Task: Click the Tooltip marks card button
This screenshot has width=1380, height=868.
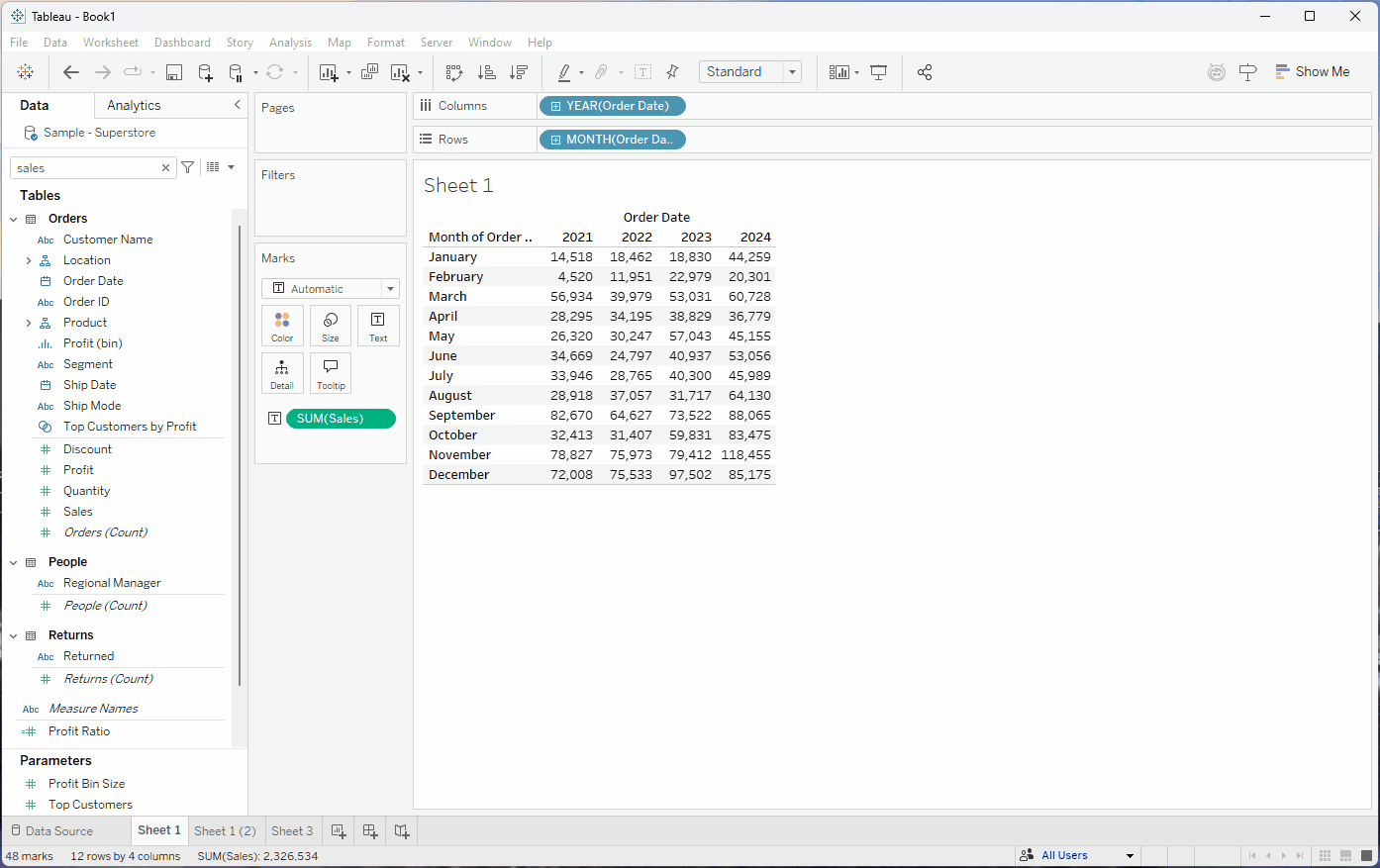Action: [331, 373]
